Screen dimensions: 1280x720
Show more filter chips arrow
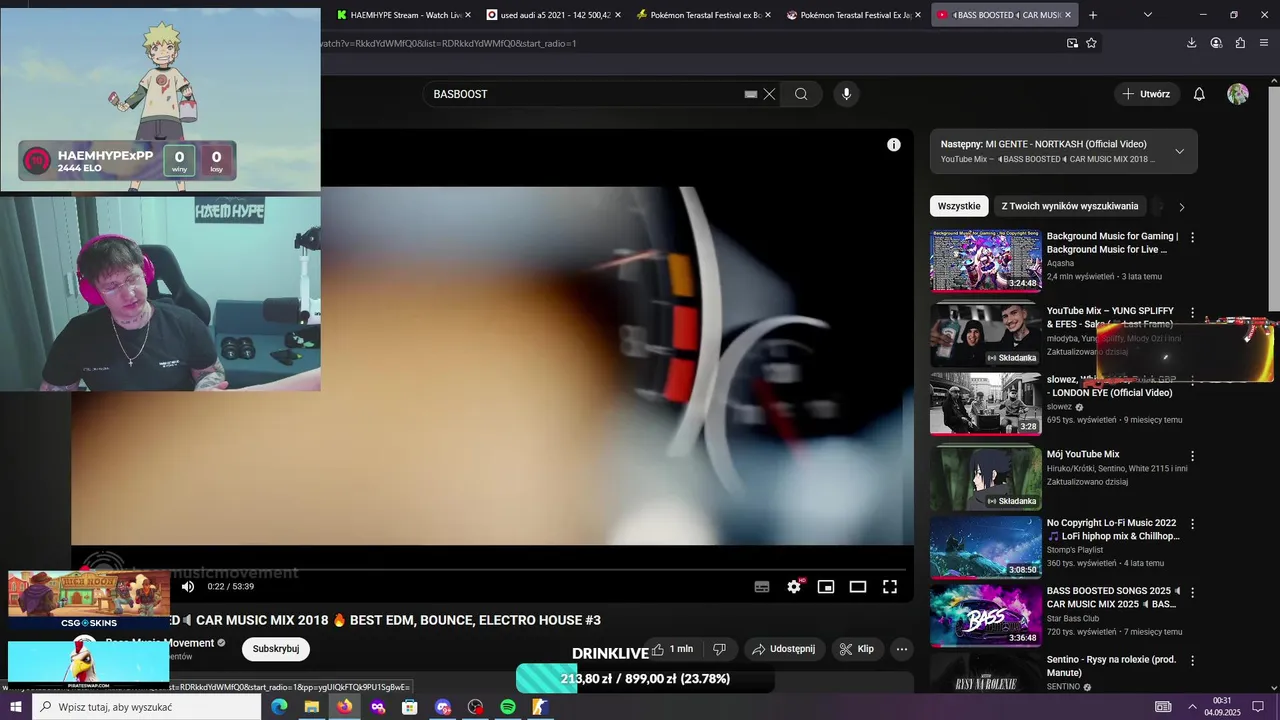pos(1181,207)
